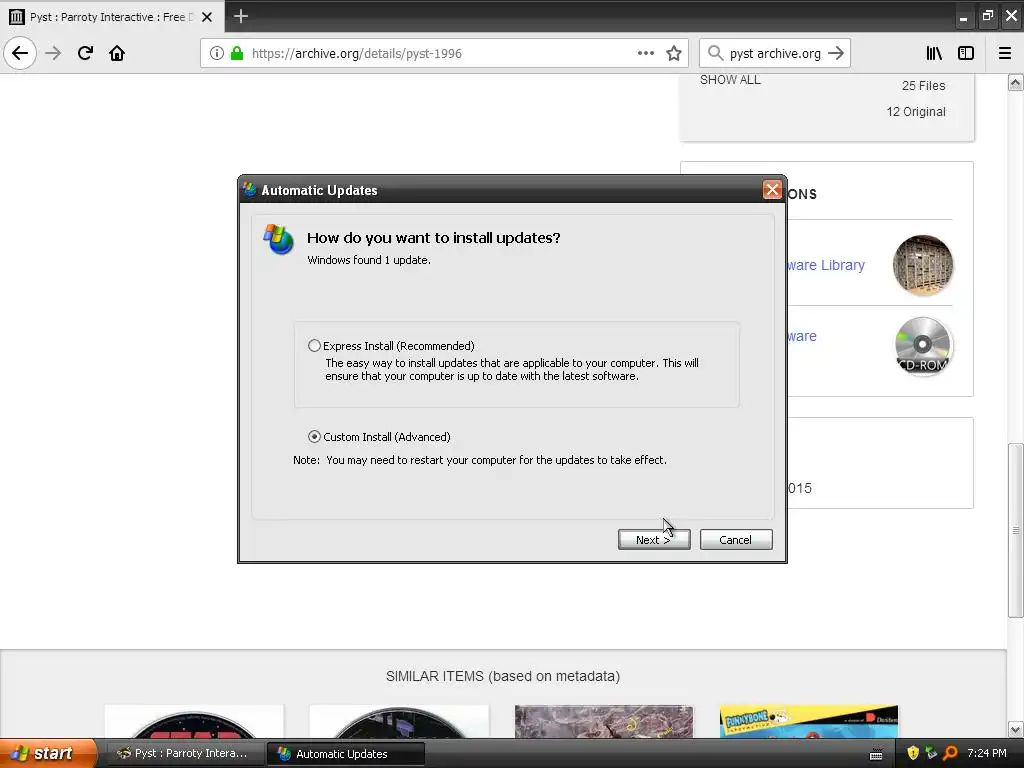Open the yellow Funnybone similar item thumbnail
Image resolution: width=1024 pixels, height=768 pixels.
[x=808, y=721]
